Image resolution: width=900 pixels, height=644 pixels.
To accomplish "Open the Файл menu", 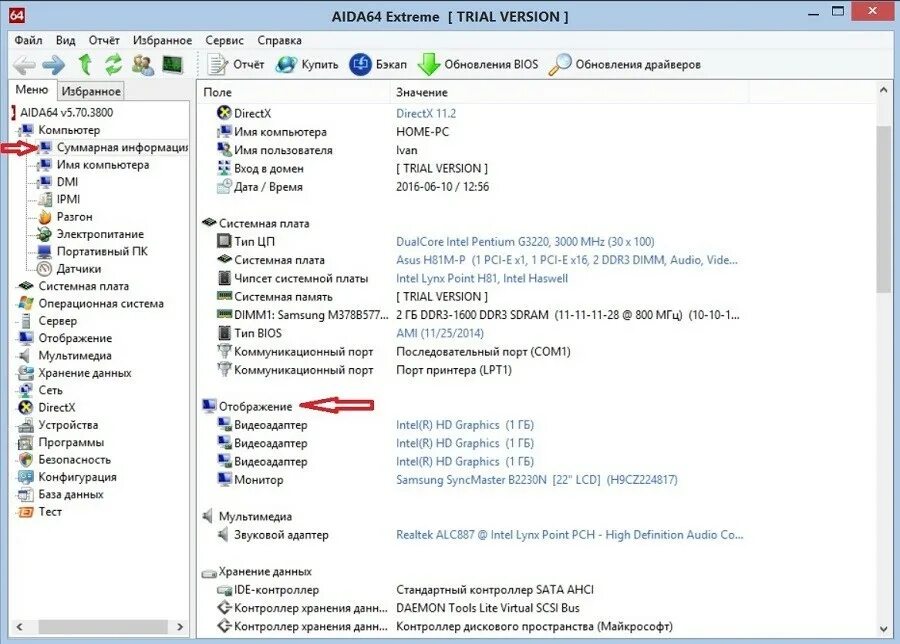I will 28,40.
